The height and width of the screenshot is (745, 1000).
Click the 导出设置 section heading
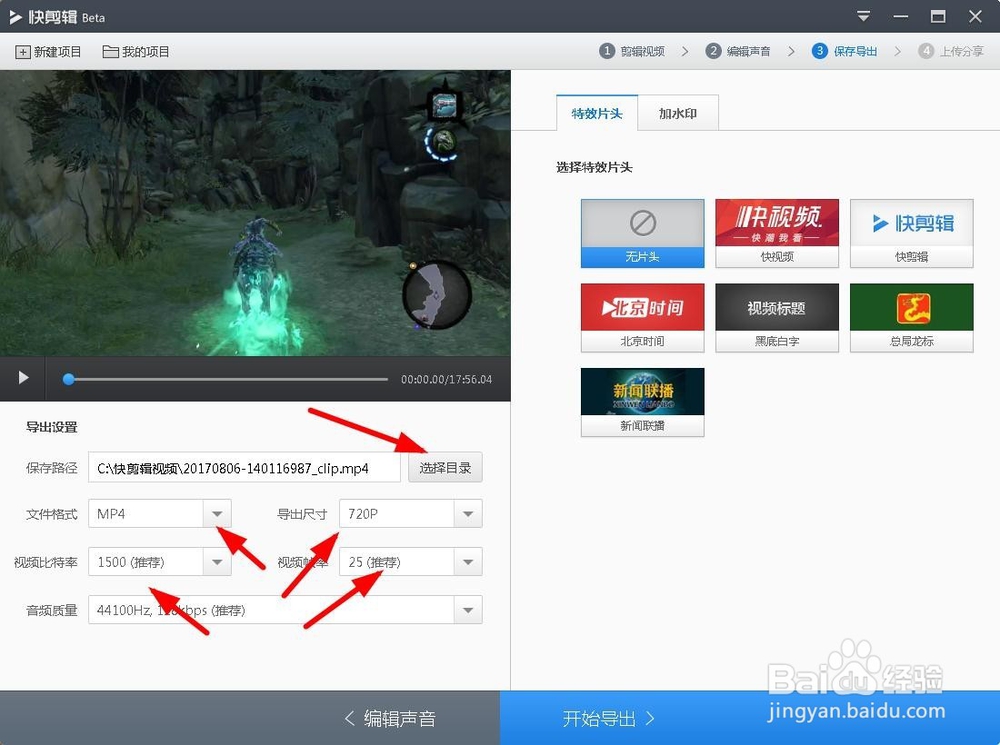tap(52, 427)
